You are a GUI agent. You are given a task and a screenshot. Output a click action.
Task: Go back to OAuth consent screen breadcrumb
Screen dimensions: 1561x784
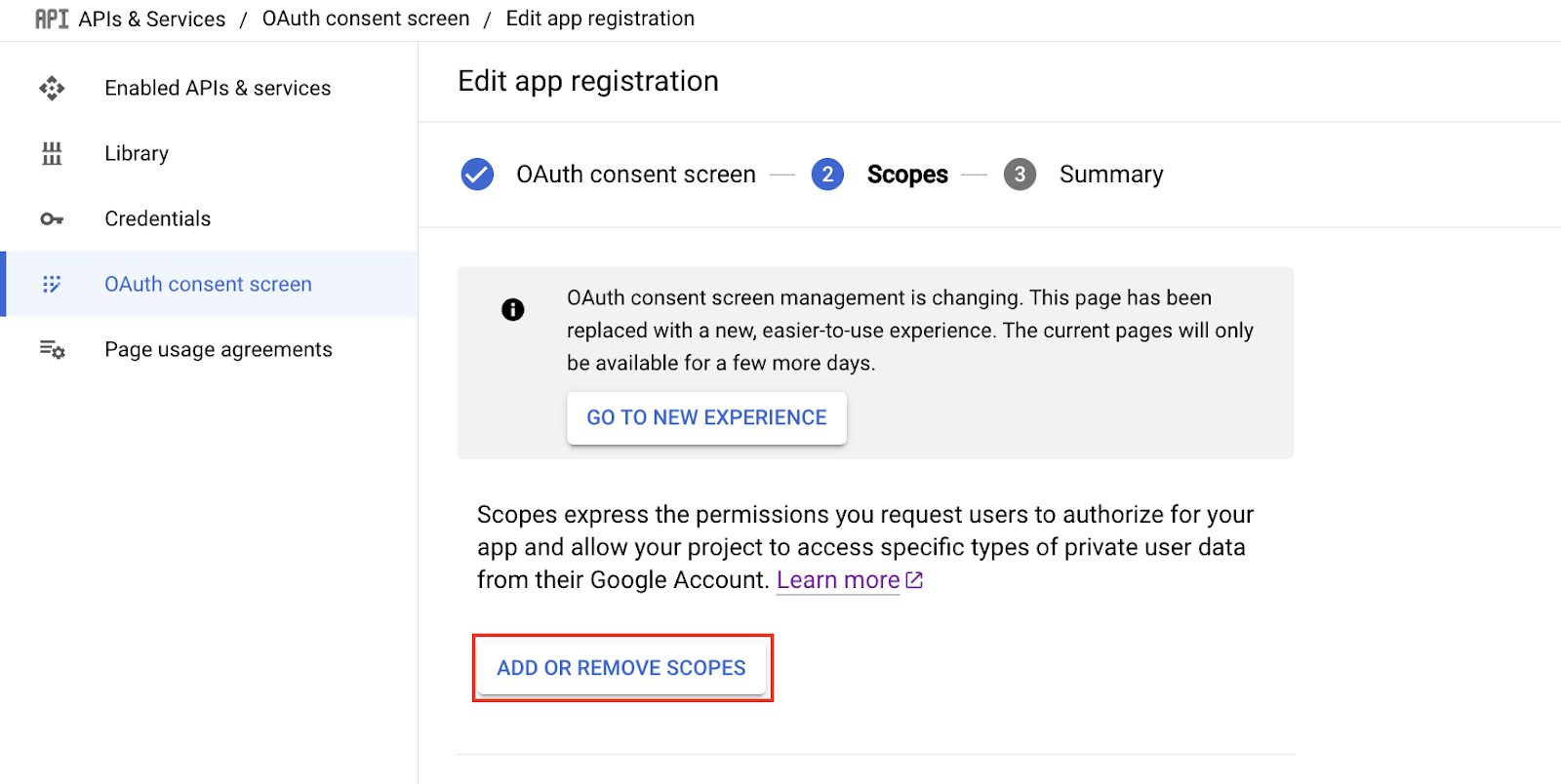366,20
